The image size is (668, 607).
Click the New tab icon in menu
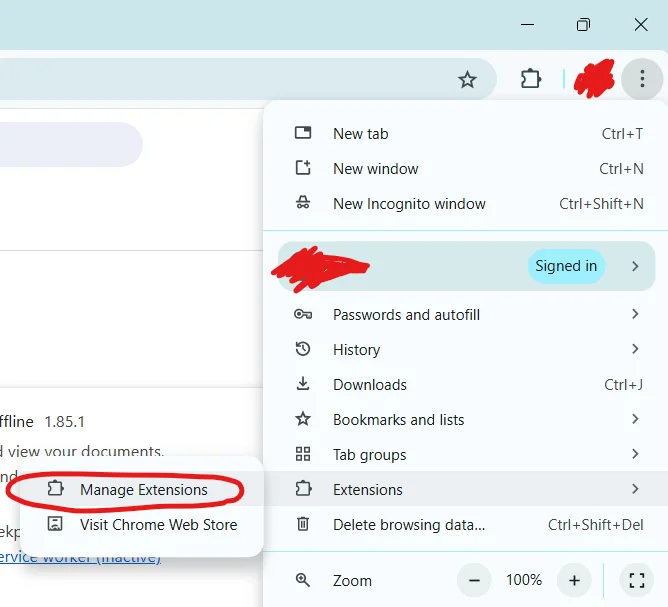click(x=303, y=133)
